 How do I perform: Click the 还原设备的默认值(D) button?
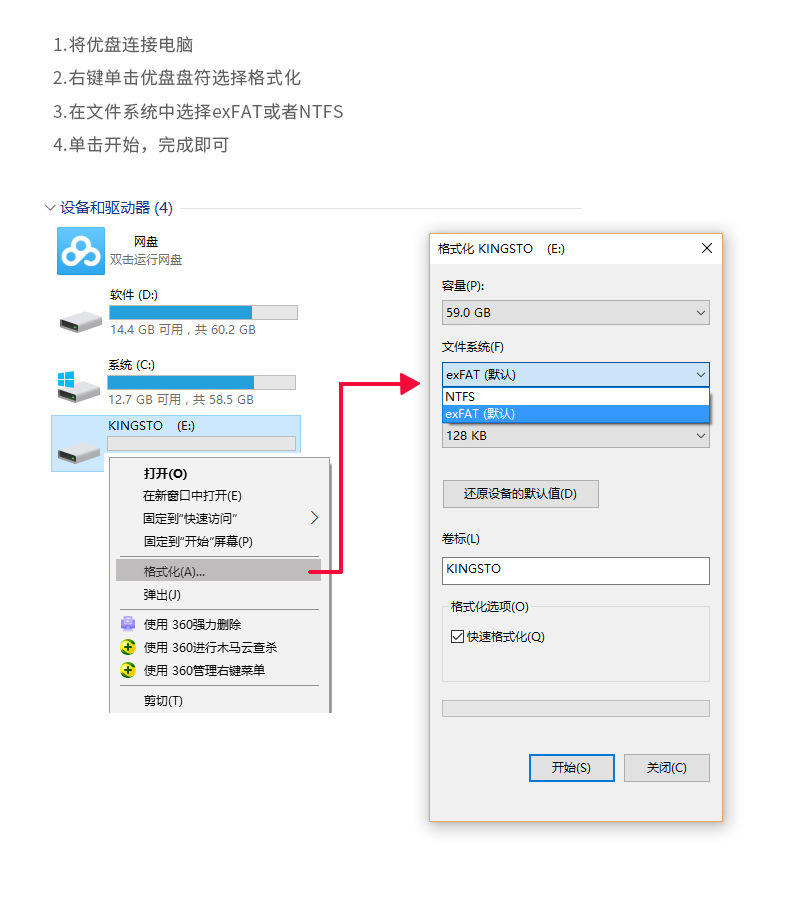(520, 494)
